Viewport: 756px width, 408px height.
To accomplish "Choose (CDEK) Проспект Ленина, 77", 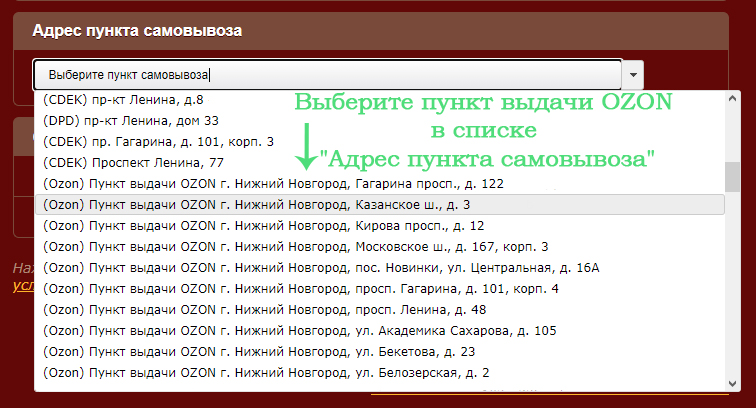I will tap(380, 163).
